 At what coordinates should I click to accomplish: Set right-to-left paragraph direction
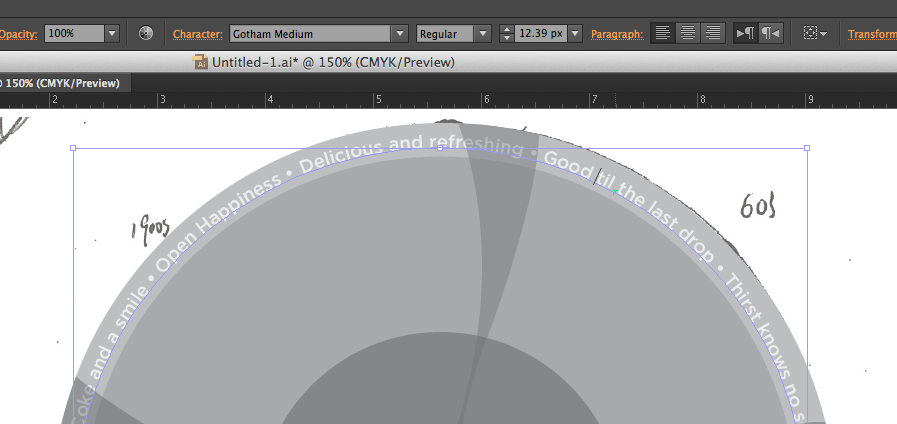770,33
